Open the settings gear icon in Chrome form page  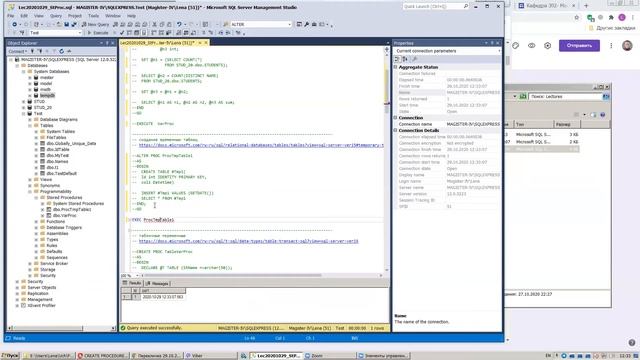pos(547,46)
